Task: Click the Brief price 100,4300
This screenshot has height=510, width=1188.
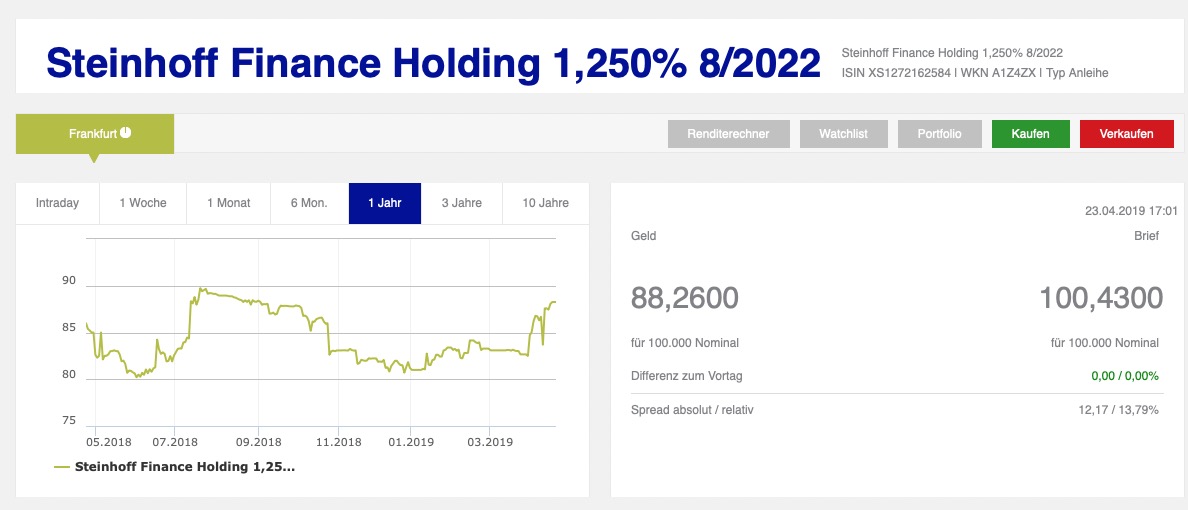Action: 1100,298
